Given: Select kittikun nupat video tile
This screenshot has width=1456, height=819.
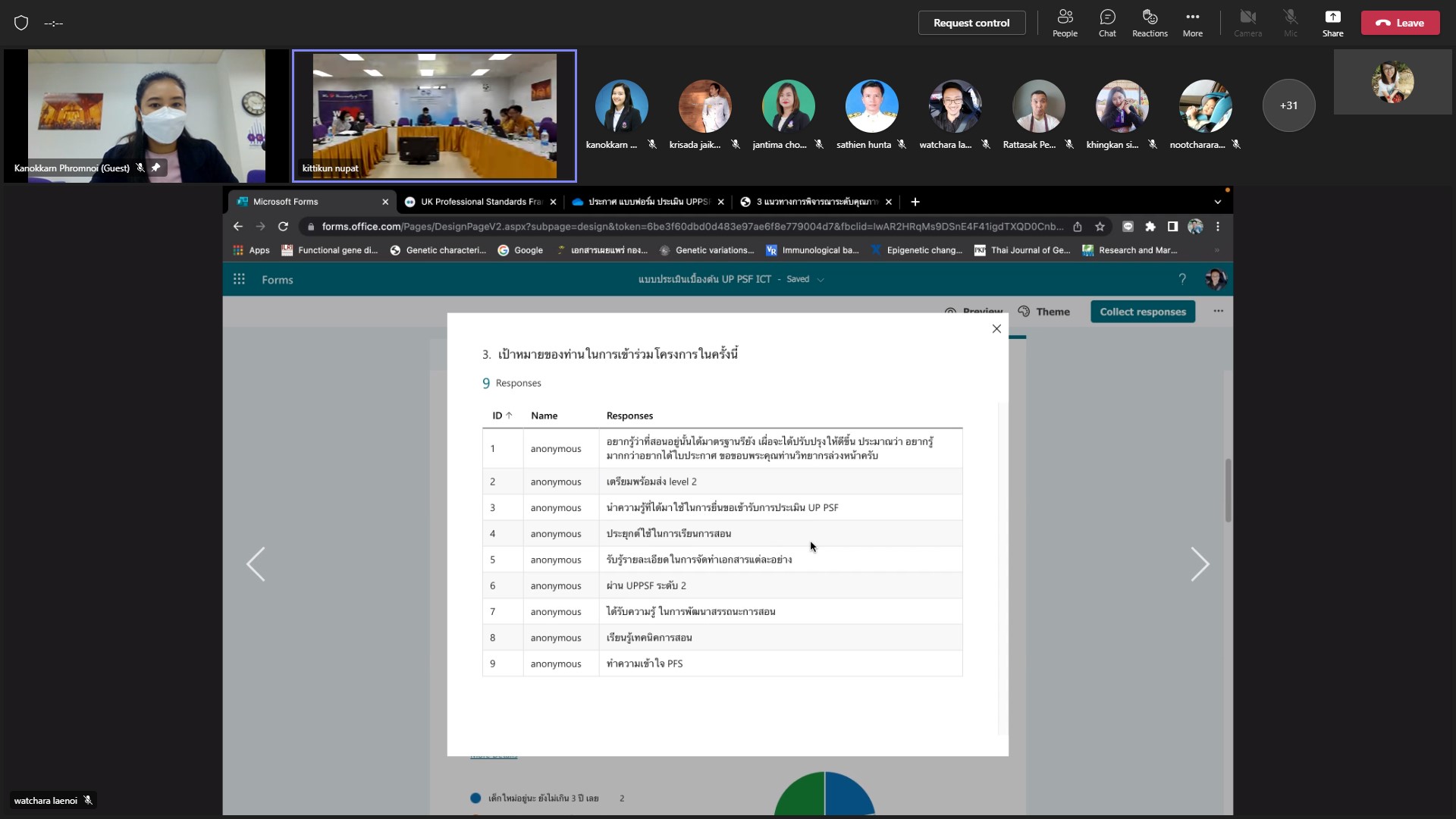Looking at the screenshot, I should tap(435, 116).
